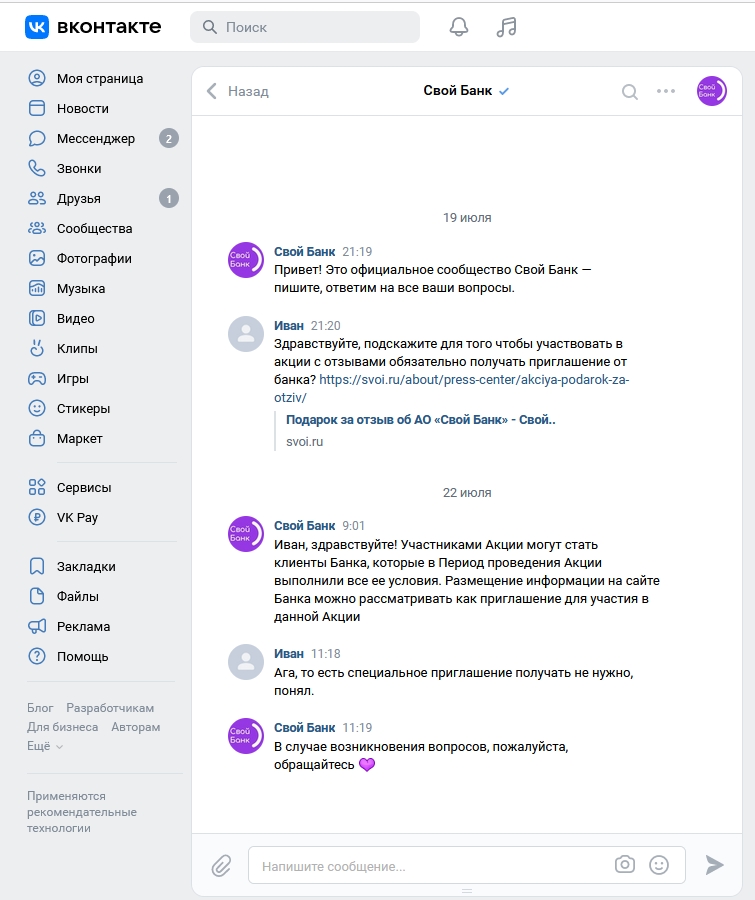Open the music note player icon

click(x=507, y=27)
